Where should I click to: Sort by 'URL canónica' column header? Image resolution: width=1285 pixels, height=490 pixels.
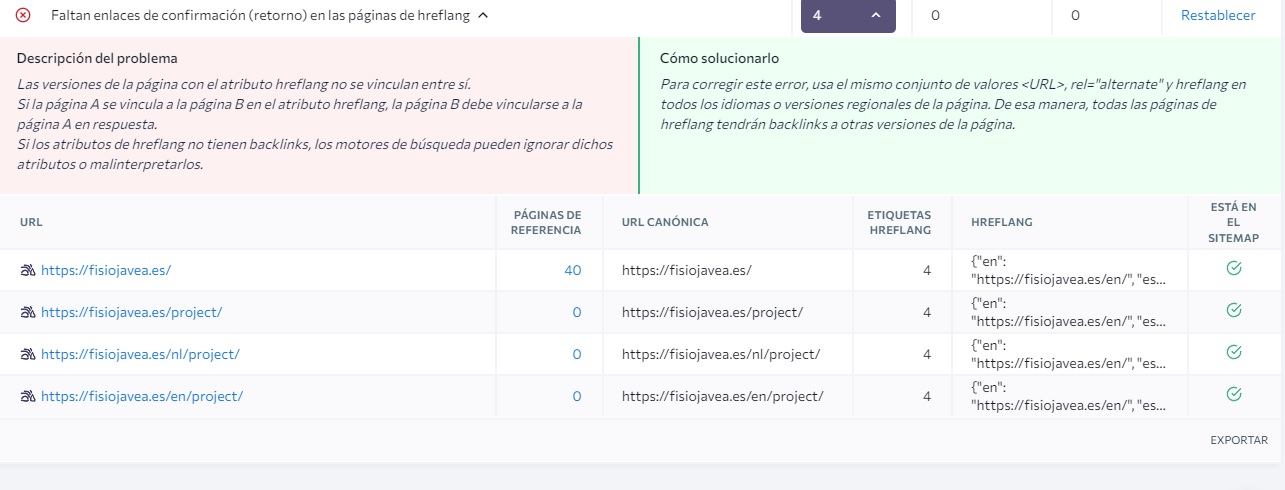coord(664,222)
